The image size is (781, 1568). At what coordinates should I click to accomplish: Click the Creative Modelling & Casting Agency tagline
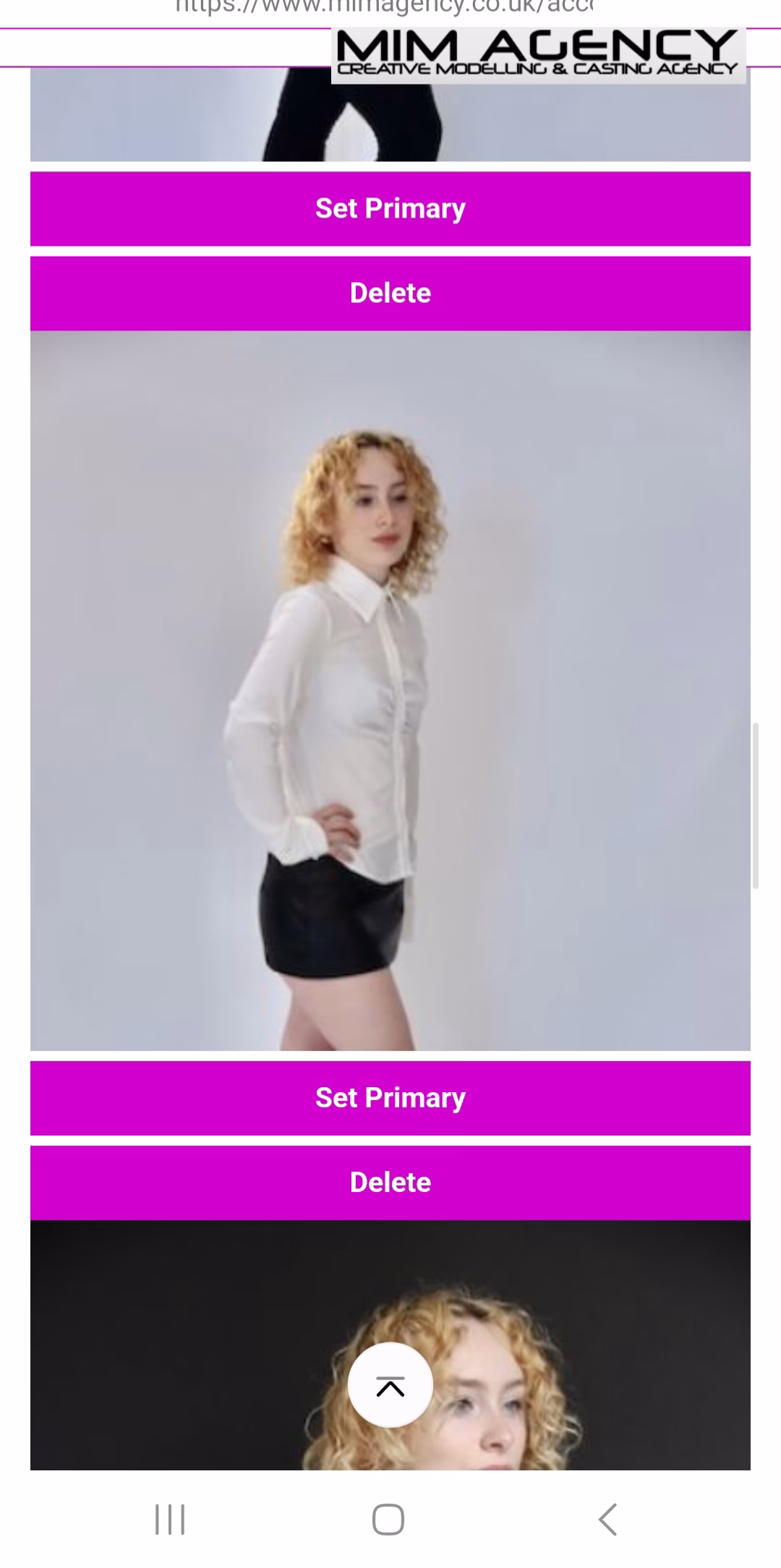[538, 70]
